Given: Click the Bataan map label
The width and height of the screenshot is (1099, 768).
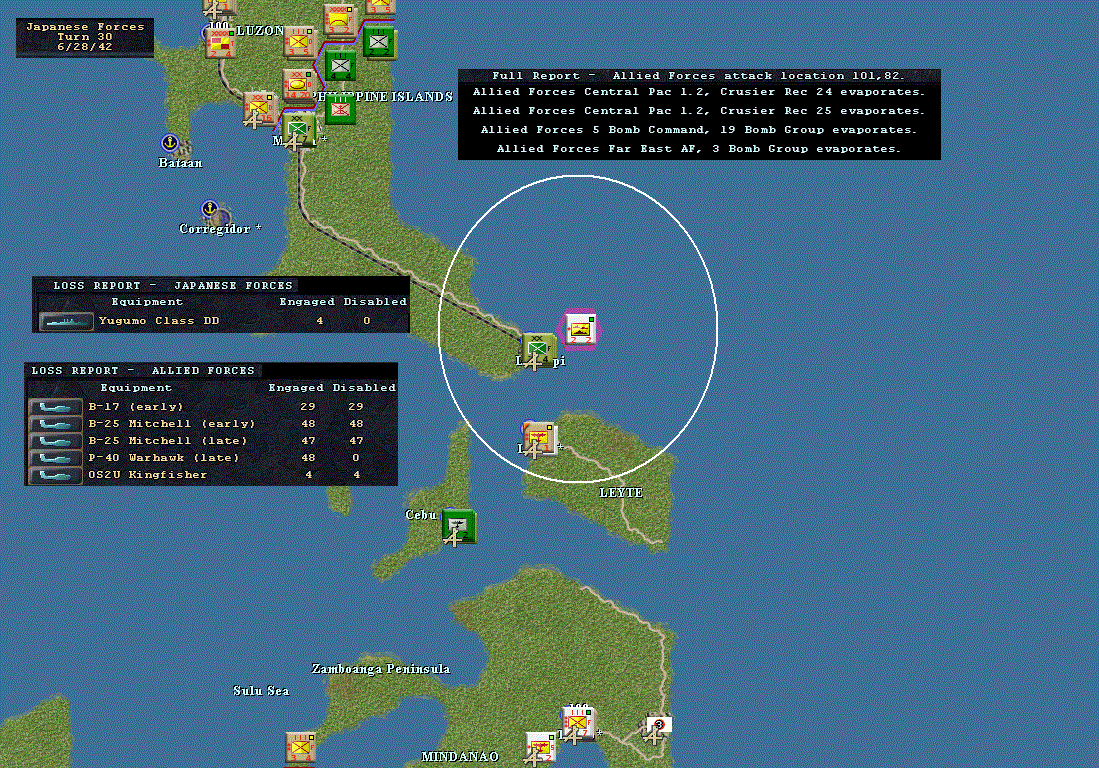Looking at the screenshot, I should click(180, 163).
